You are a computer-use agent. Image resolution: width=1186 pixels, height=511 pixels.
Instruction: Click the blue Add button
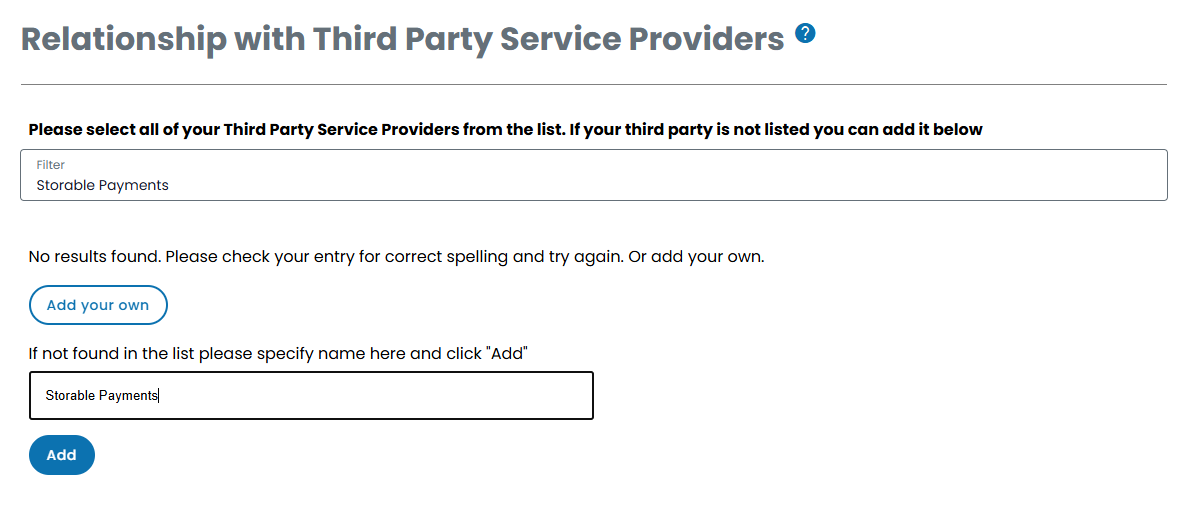(62, 455)
